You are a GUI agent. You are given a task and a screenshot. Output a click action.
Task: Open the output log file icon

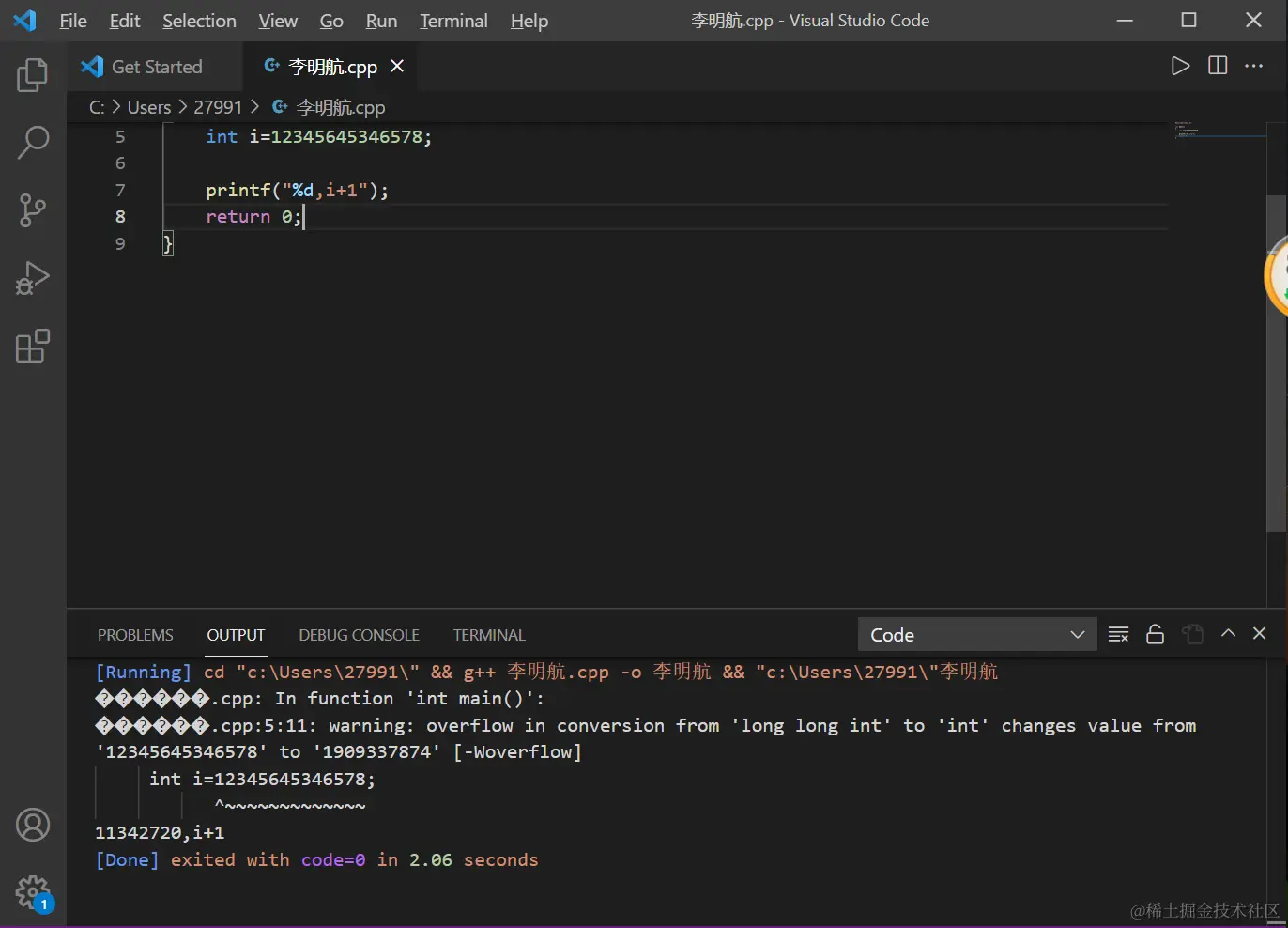point(1193,634)
